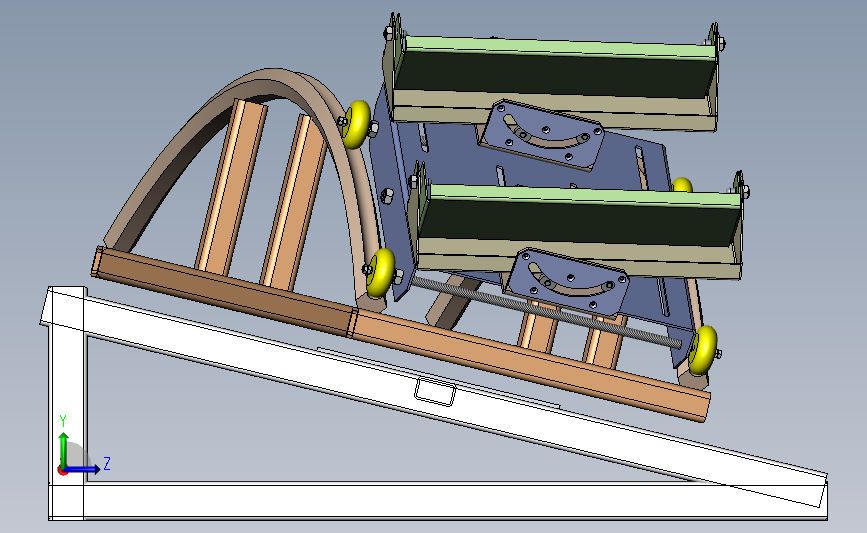Pick the right brown bottom beam segment
Screen dimensions: 867x533
tap(531, 366)
